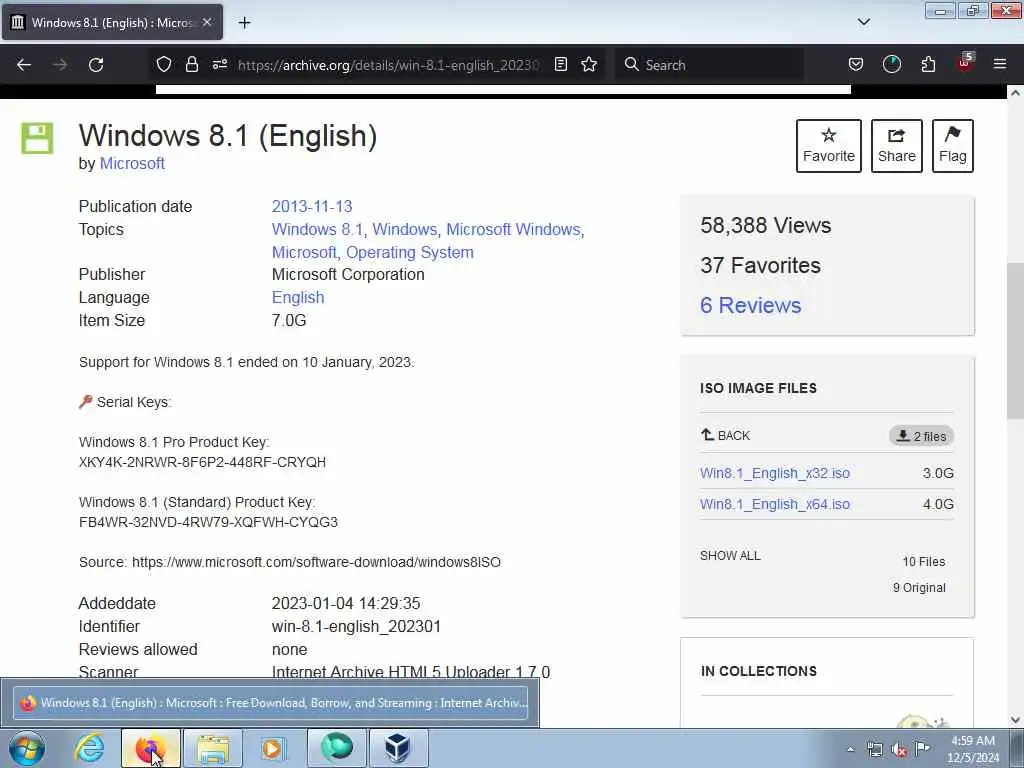Close the Windows 8.1 (English) tab
The width and height of the screenshot is (1024, 768).
pos(207,22)
